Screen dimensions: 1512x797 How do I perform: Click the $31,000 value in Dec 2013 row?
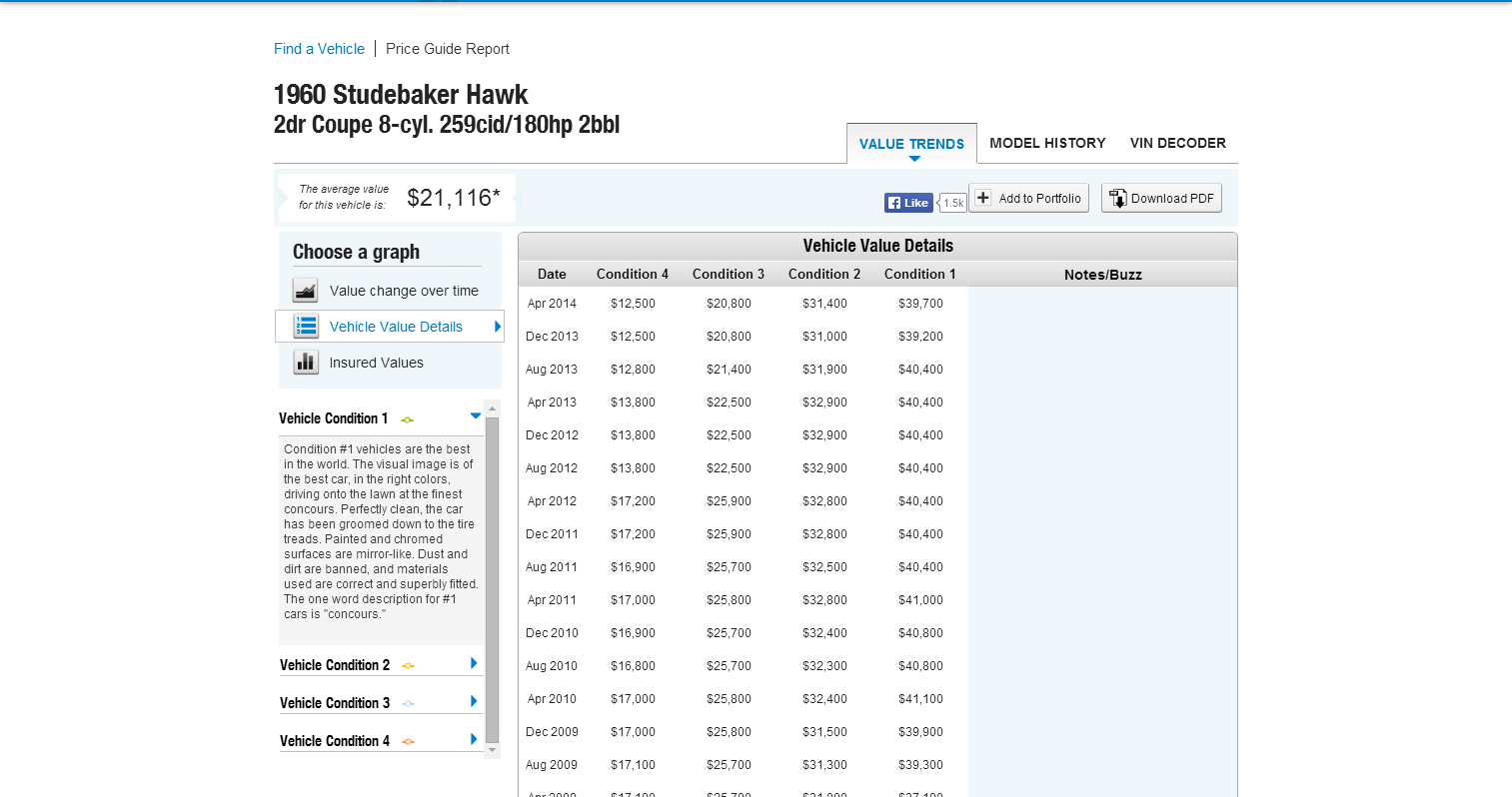(x=824, y=337)
